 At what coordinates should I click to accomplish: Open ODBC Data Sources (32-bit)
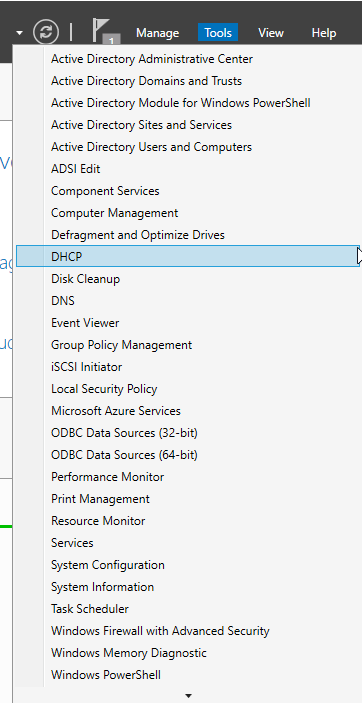pyautogui.click(x=188, y=433)
